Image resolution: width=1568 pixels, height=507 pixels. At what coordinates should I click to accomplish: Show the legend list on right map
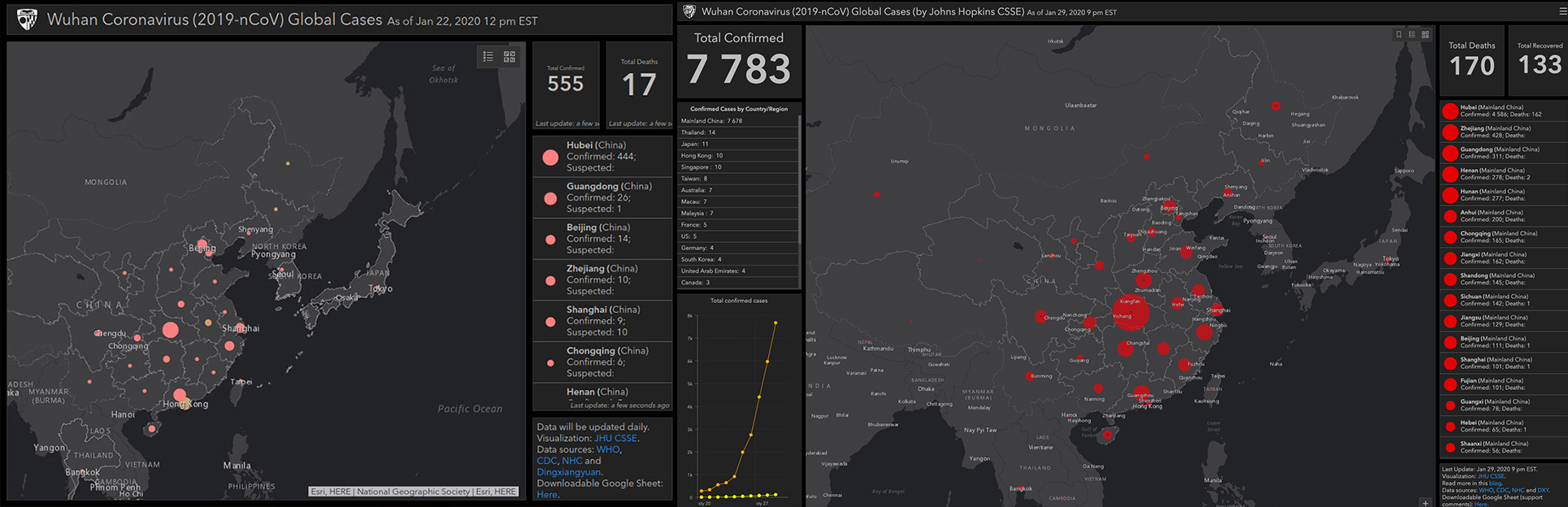pyautogui.click(x=1412, y=35)
